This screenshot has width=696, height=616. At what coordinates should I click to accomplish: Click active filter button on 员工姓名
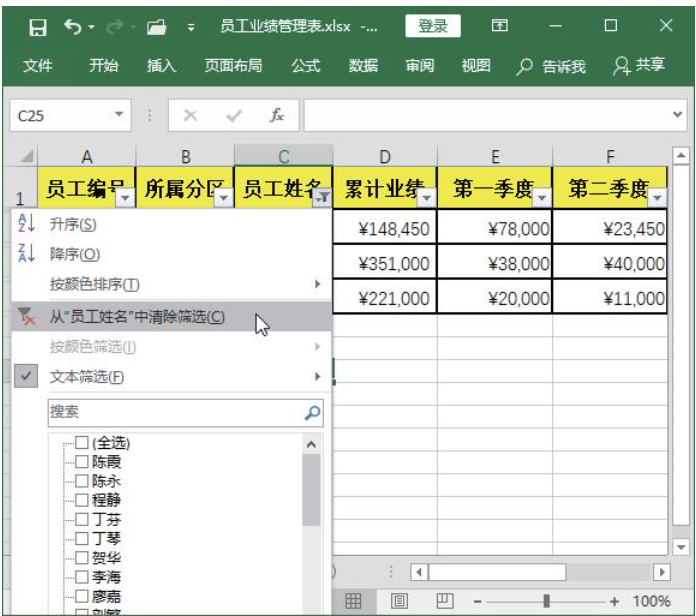click(323, 197)
